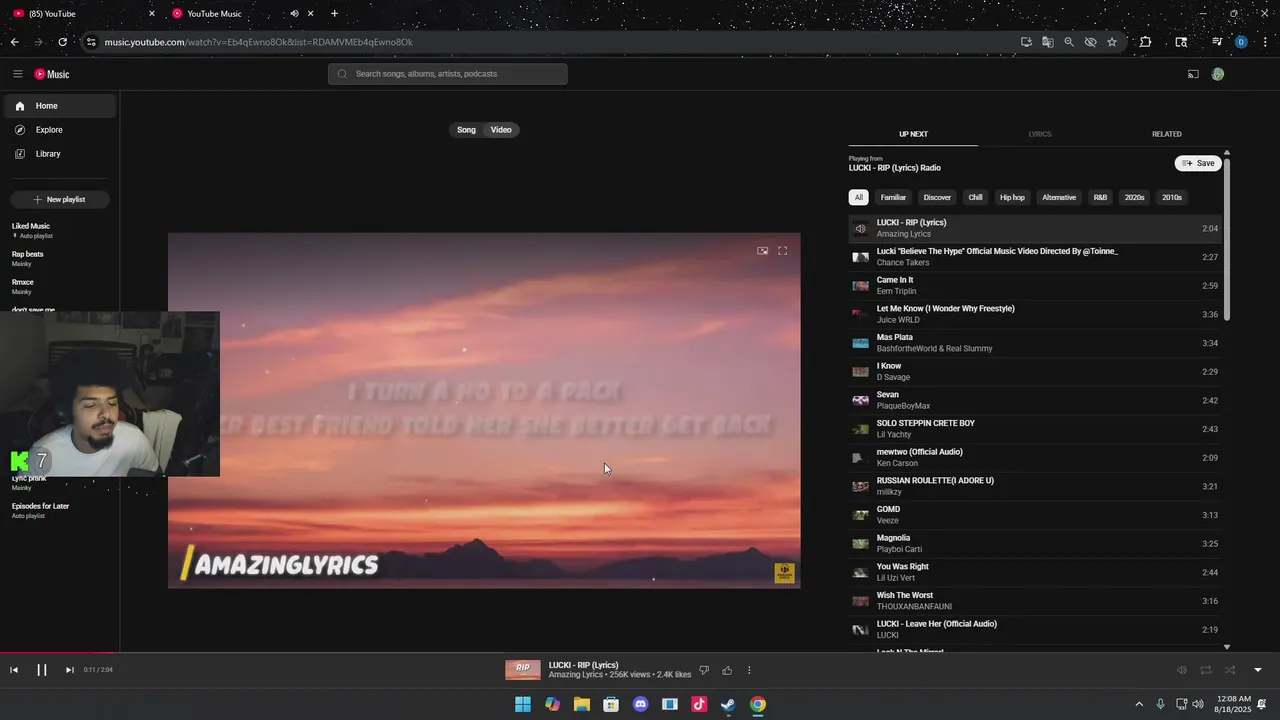
Task: Toggle repeat mode
Action: point(1206,670)
